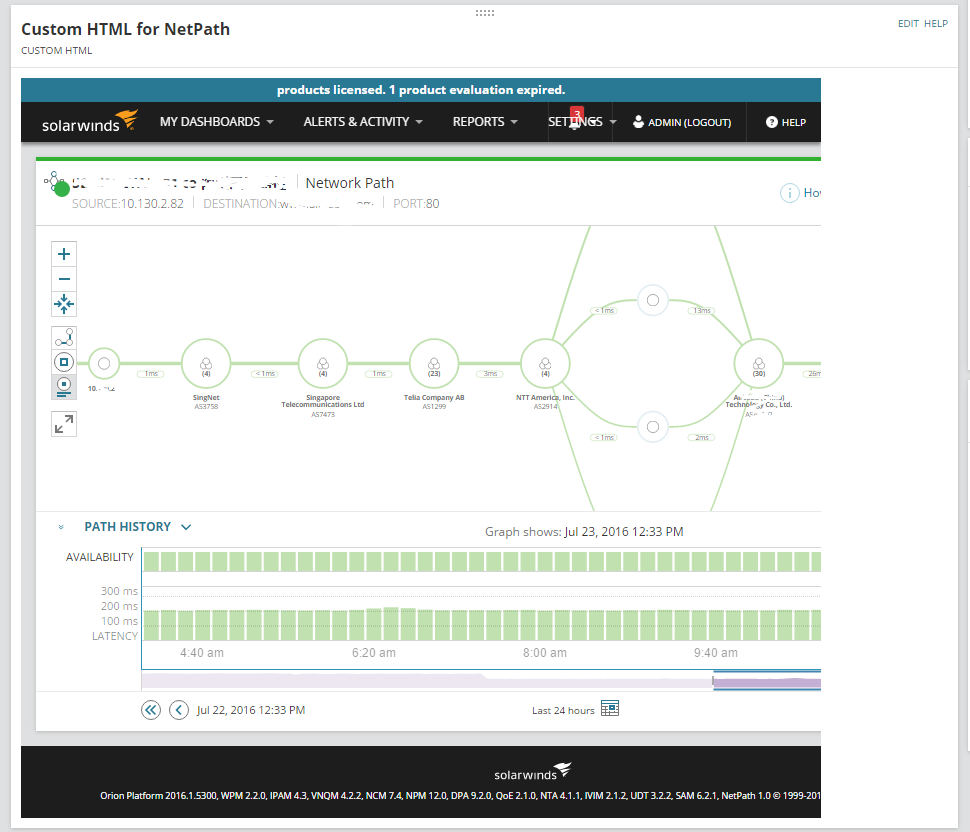Toggle the node labels view icon
This screenshot has width=970, height=832.
(64, 387)
